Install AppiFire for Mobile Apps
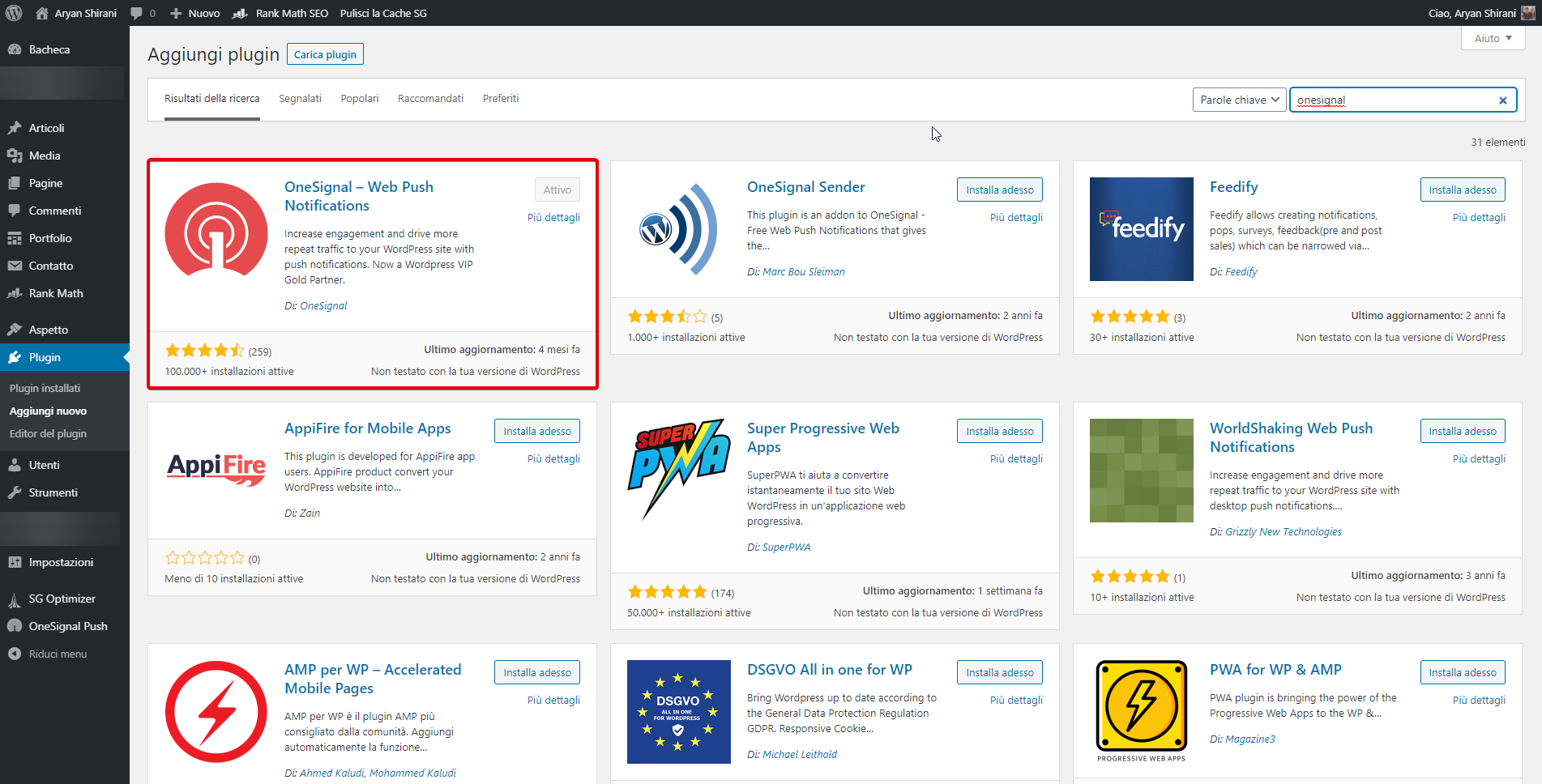Screen dimensions: 1542x784 [x=537, y=431]
